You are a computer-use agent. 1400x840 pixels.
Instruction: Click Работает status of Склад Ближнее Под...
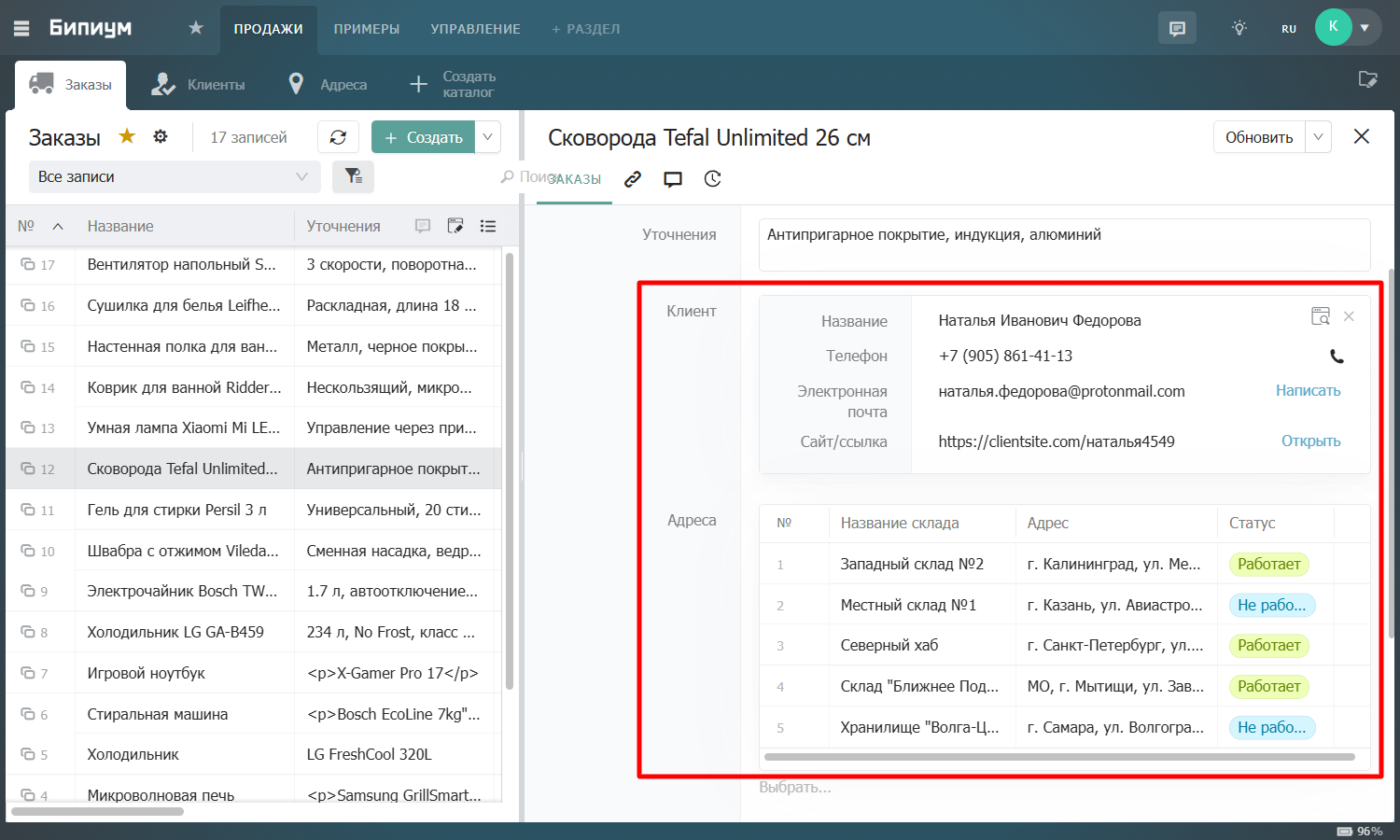coord(1268,686)
